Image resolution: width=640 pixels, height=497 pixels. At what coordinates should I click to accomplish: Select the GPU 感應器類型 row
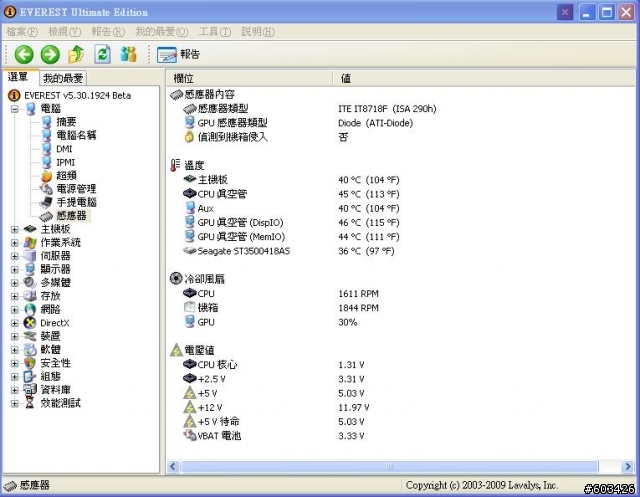pos(298,123)
